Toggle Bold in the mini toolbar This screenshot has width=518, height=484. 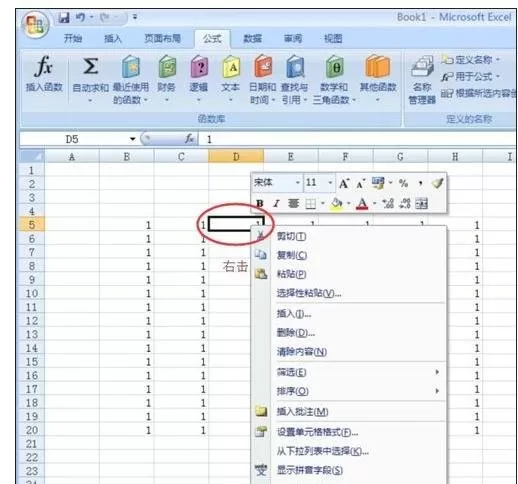260,203
